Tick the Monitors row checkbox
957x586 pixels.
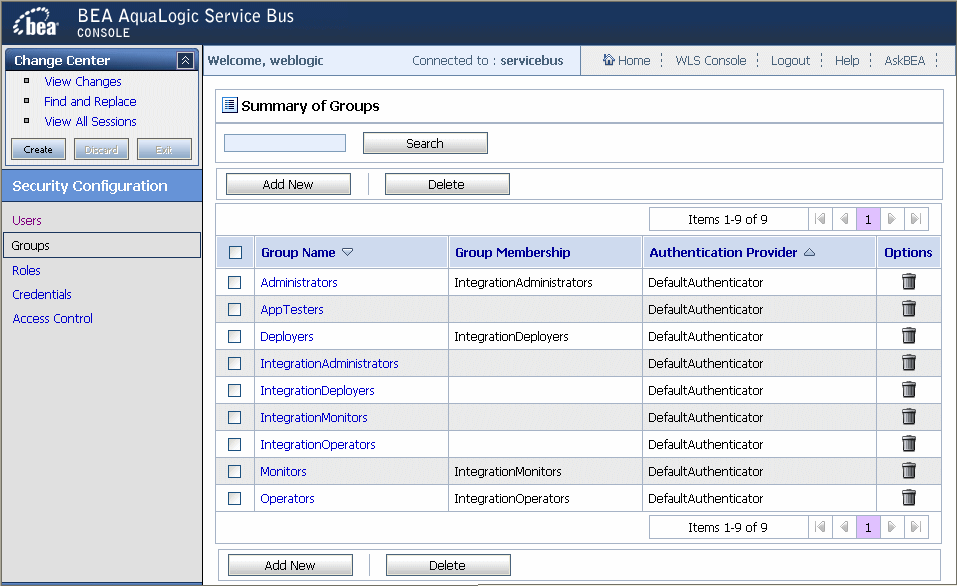[235, 471]
